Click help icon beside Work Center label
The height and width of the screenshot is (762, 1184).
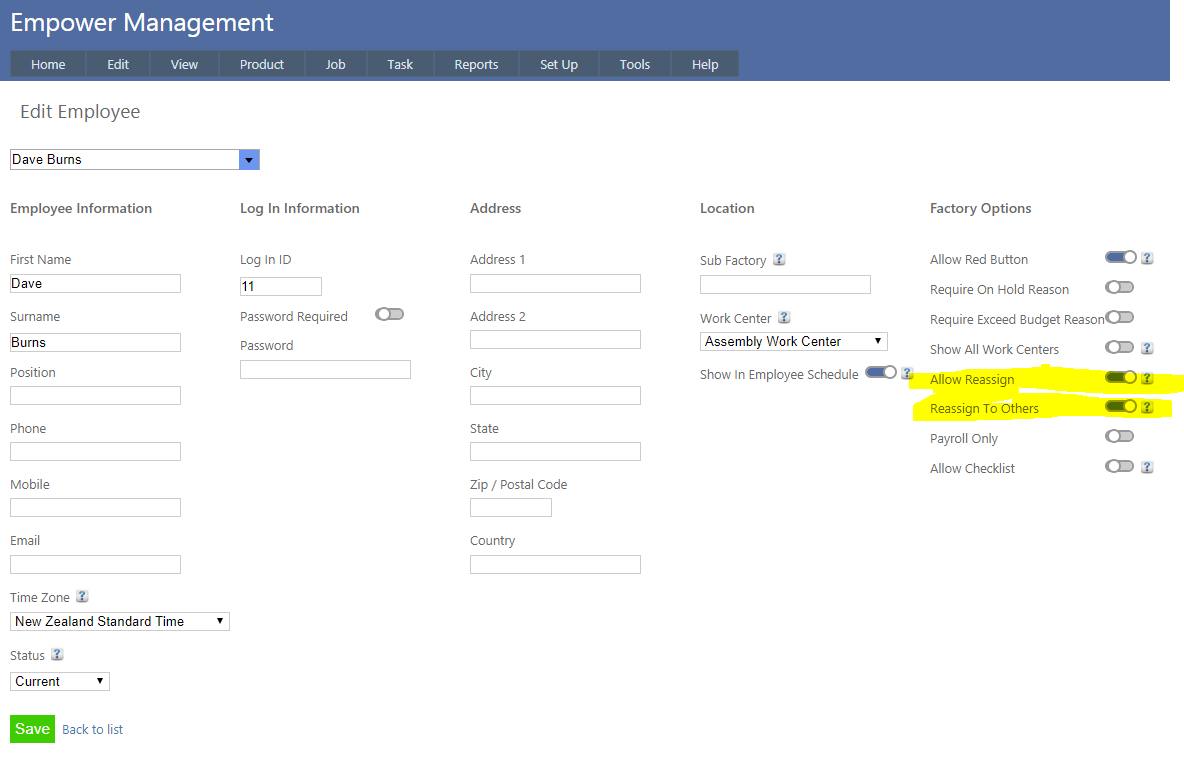pyautogui.click(x=784, y=318)
